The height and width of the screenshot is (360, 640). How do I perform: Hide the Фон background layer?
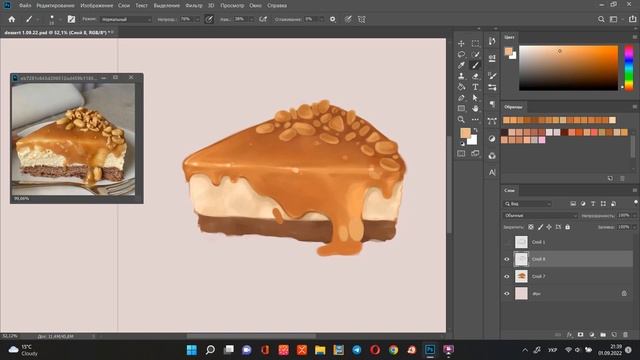(507, 293)
